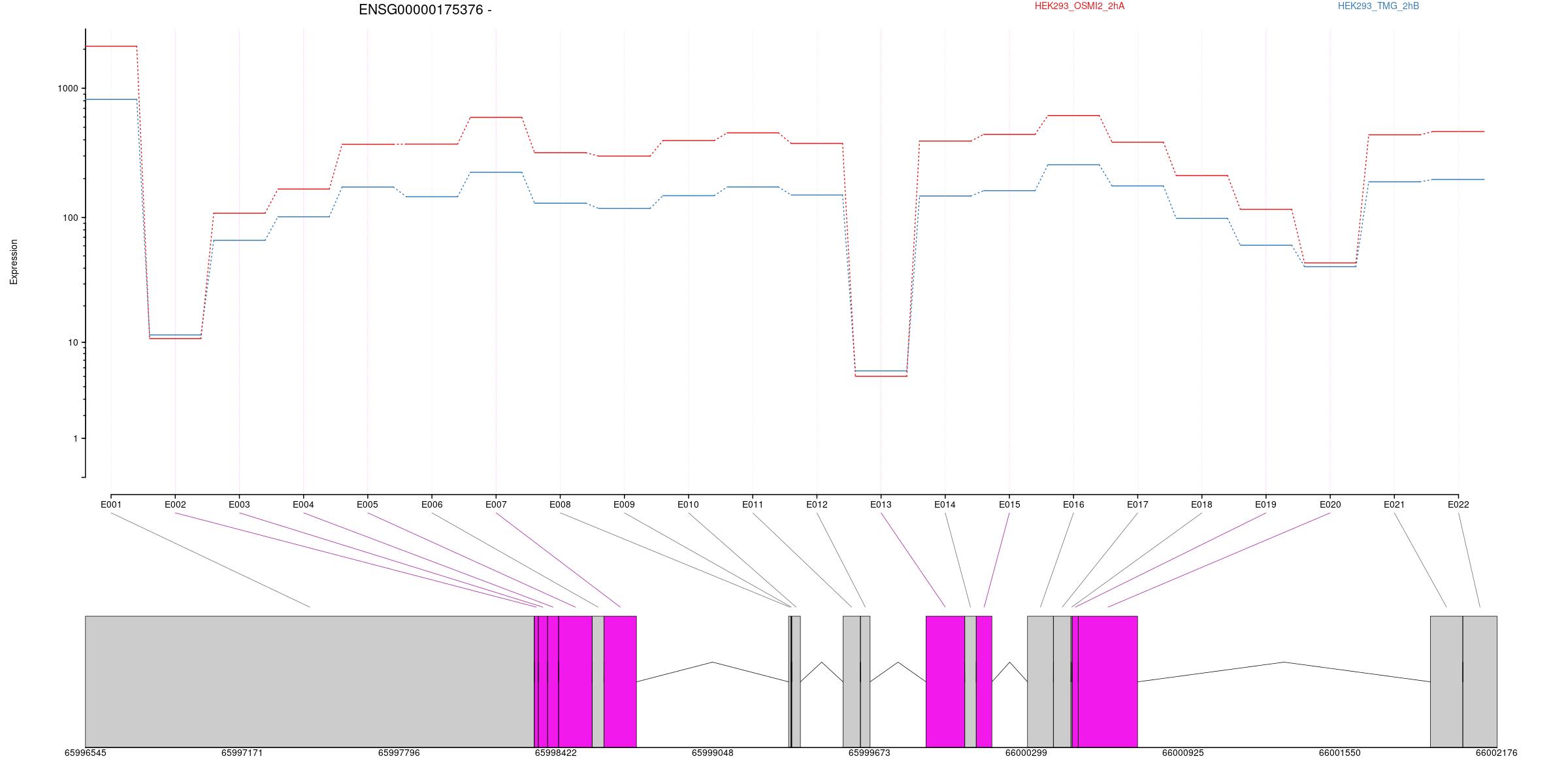Click exon label E001
The width and height of the screenshot is (1568, 784).
coord(111,504)
